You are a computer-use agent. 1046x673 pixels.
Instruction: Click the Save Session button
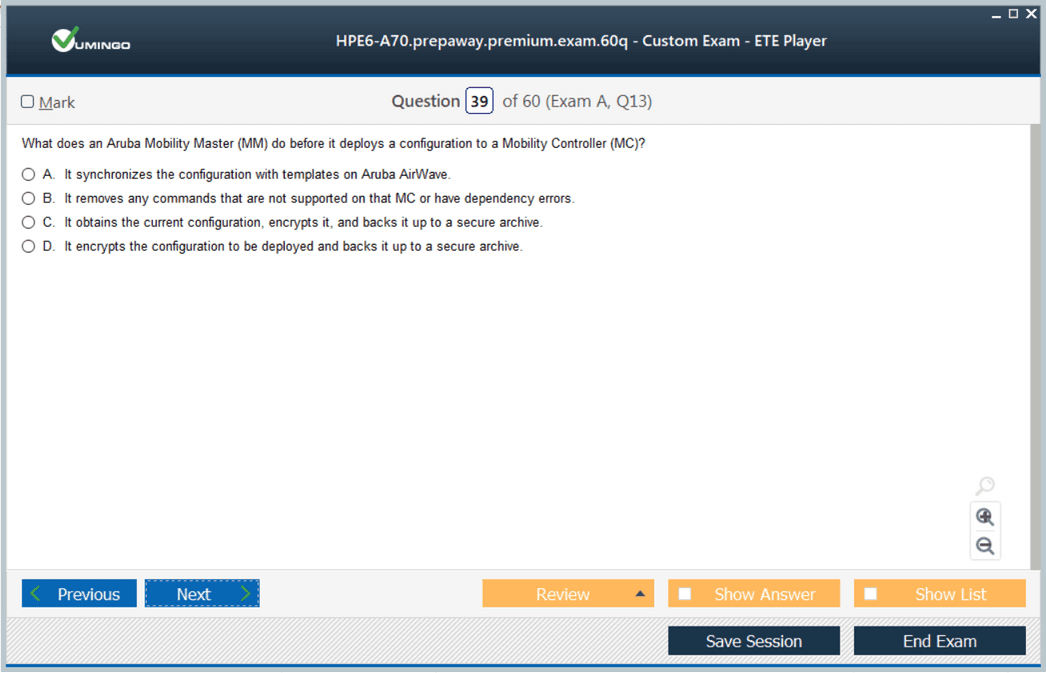coord(753,641)
